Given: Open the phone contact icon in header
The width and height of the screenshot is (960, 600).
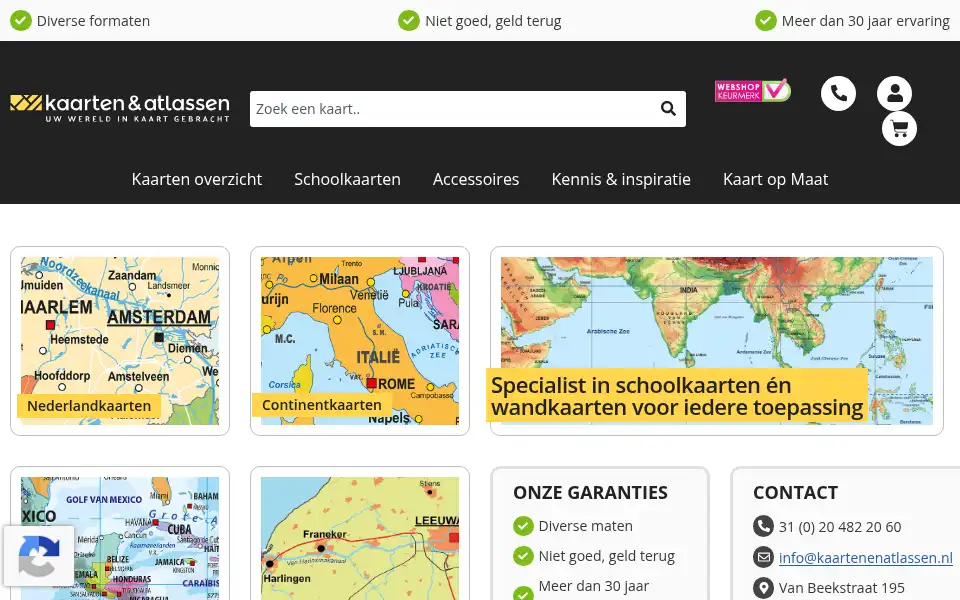Looking at the screenshot, I should click(838, 94).
